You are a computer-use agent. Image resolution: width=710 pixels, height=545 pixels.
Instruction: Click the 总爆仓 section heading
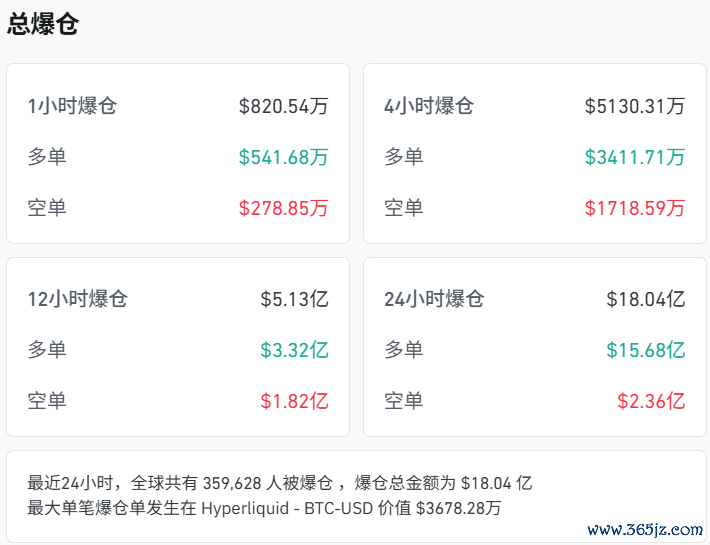(x=43, y=24)
